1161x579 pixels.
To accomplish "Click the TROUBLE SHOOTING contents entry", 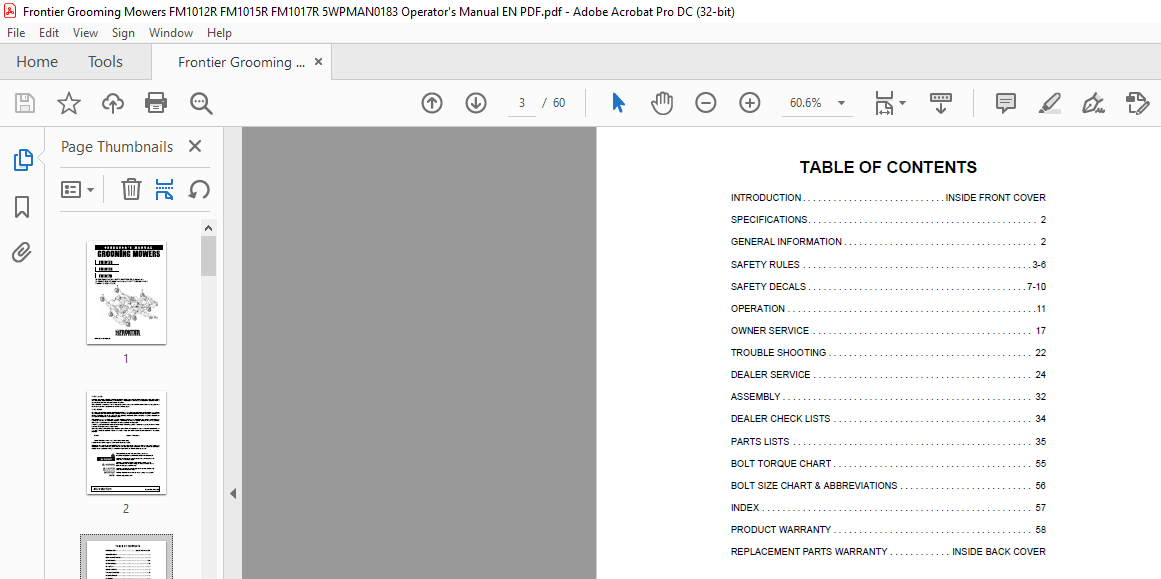I will point(888,352).
